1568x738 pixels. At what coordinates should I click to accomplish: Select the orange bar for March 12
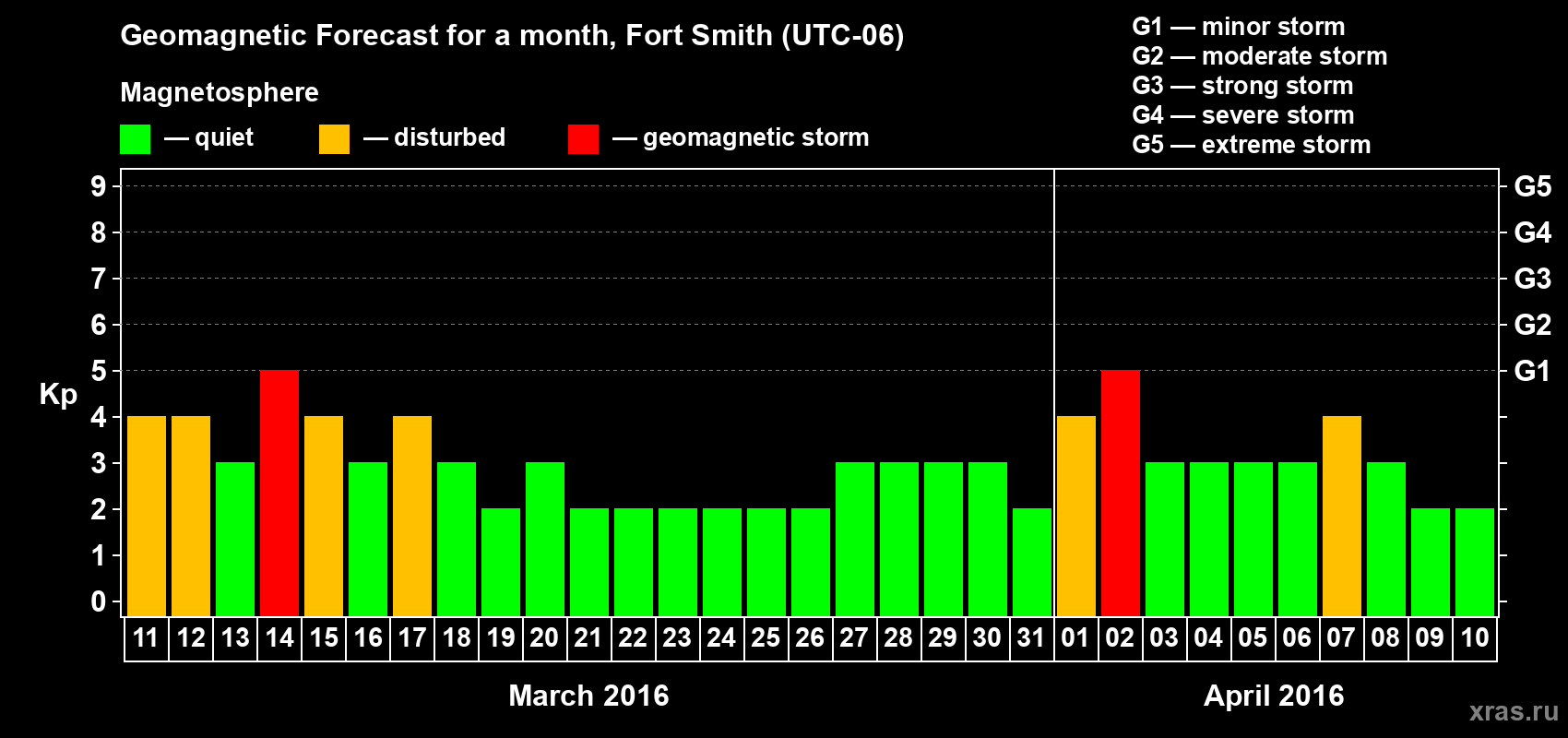[x=191, y=516]
